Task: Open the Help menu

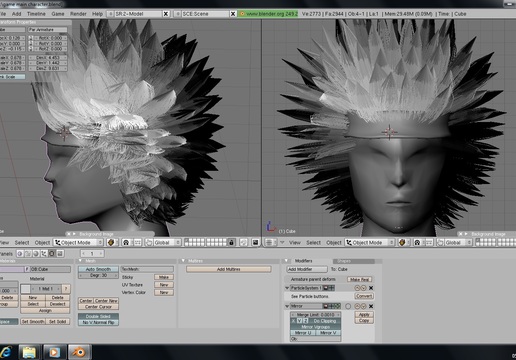Action: (97, 14)
